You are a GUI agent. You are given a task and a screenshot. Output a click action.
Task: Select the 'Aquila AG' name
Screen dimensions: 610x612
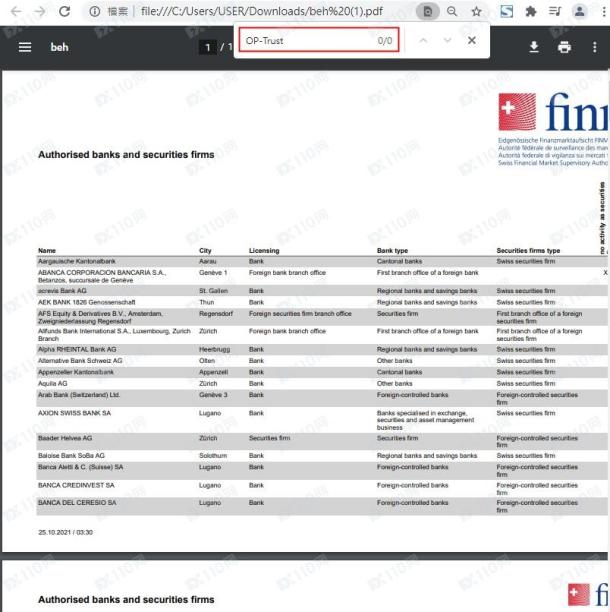pos(52,383)
